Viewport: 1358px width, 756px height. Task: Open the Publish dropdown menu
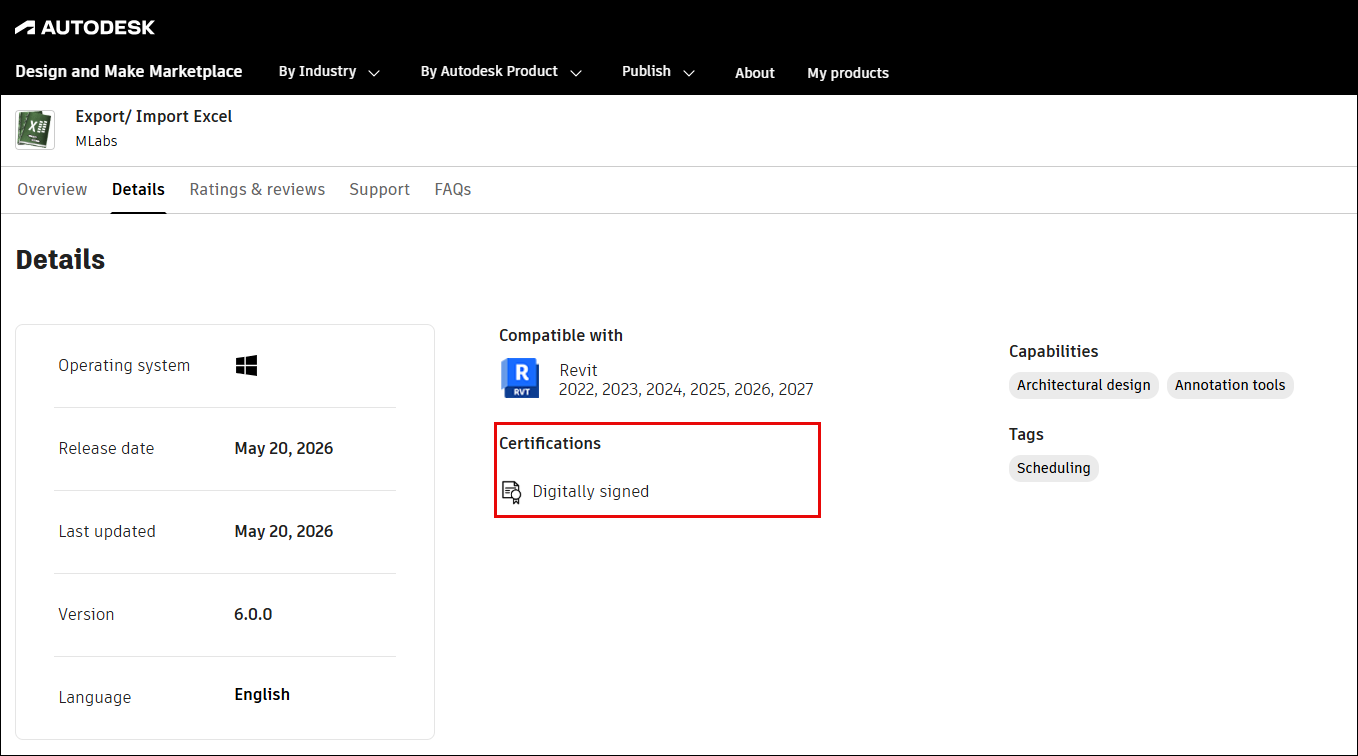pos(658,72)
